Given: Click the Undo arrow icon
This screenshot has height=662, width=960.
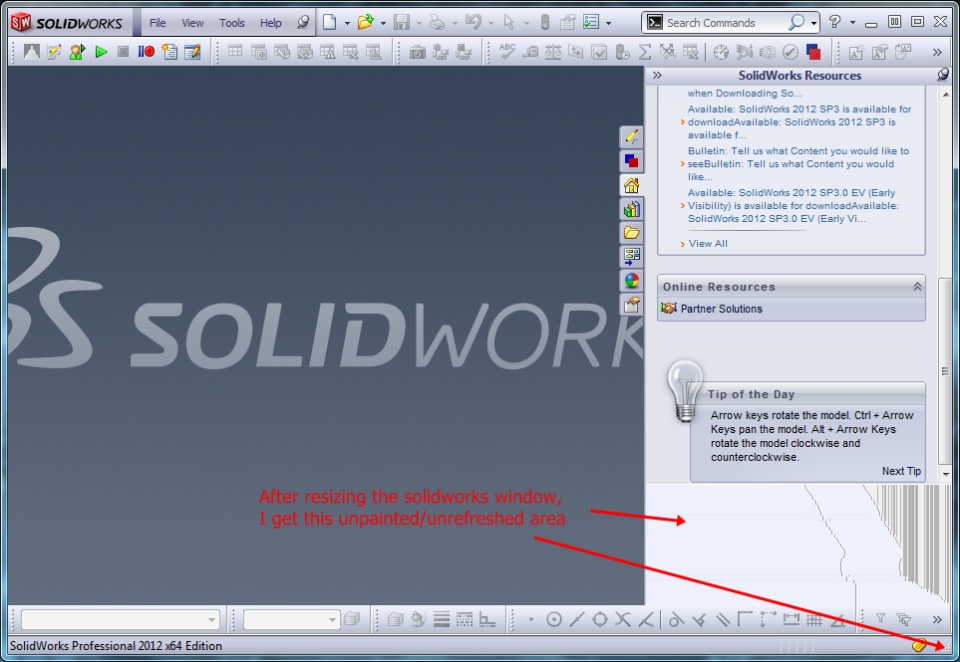Looking at the screenshot, I should (473, 23).
